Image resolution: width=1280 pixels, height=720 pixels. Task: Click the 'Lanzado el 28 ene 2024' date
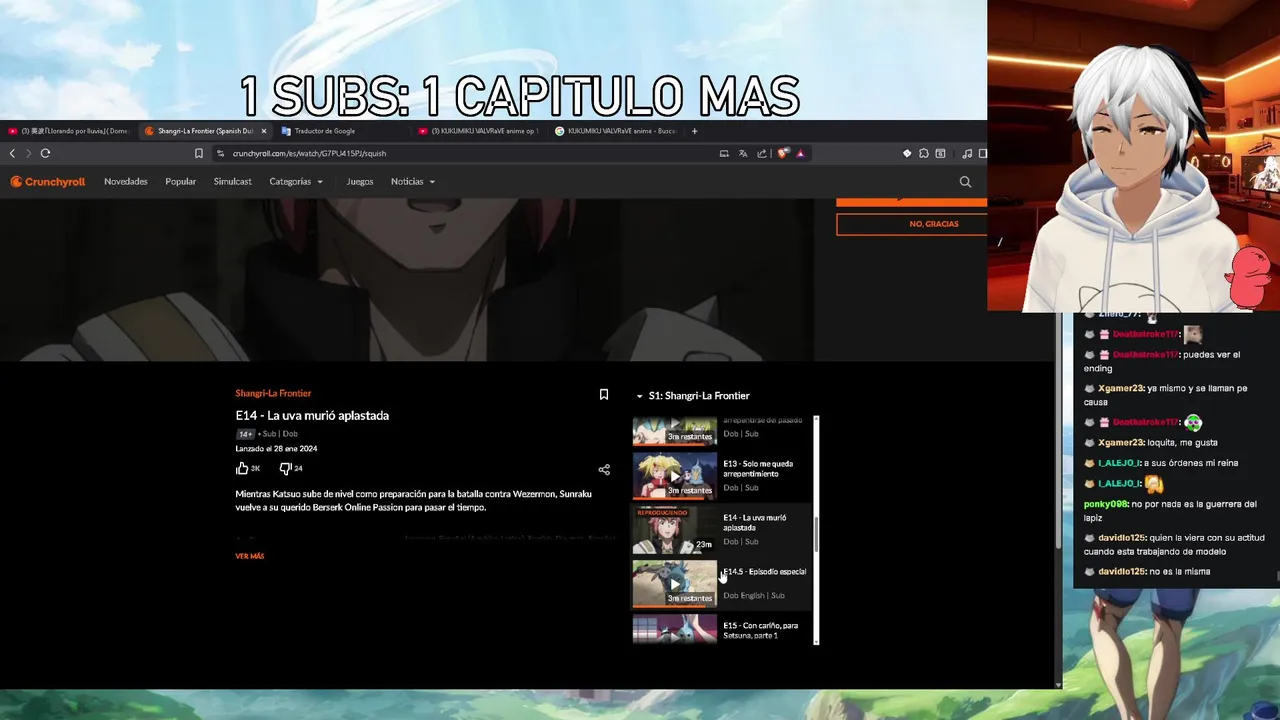276,449
